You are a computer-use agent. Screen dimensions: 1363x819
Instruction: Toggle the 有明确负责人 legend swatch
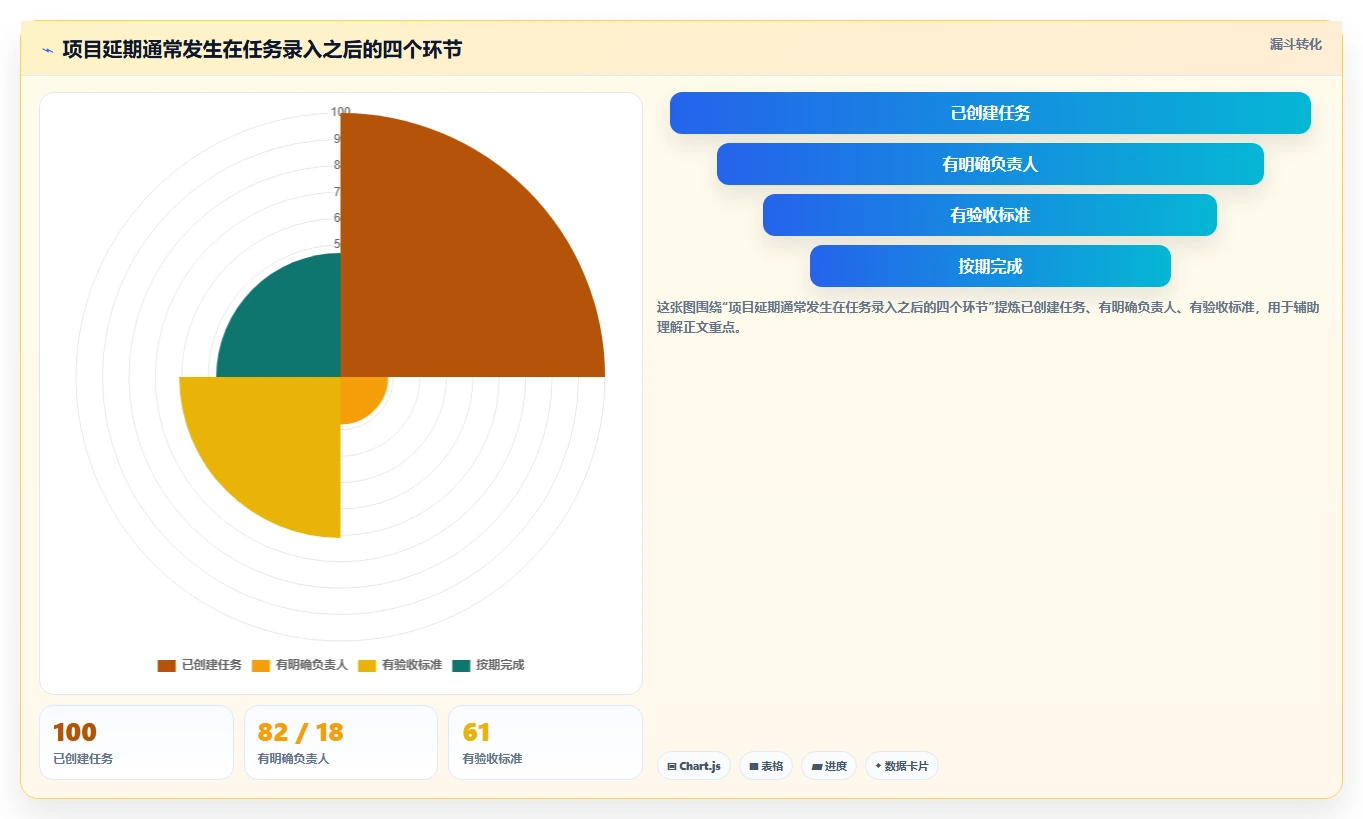[x=260, y=665]
